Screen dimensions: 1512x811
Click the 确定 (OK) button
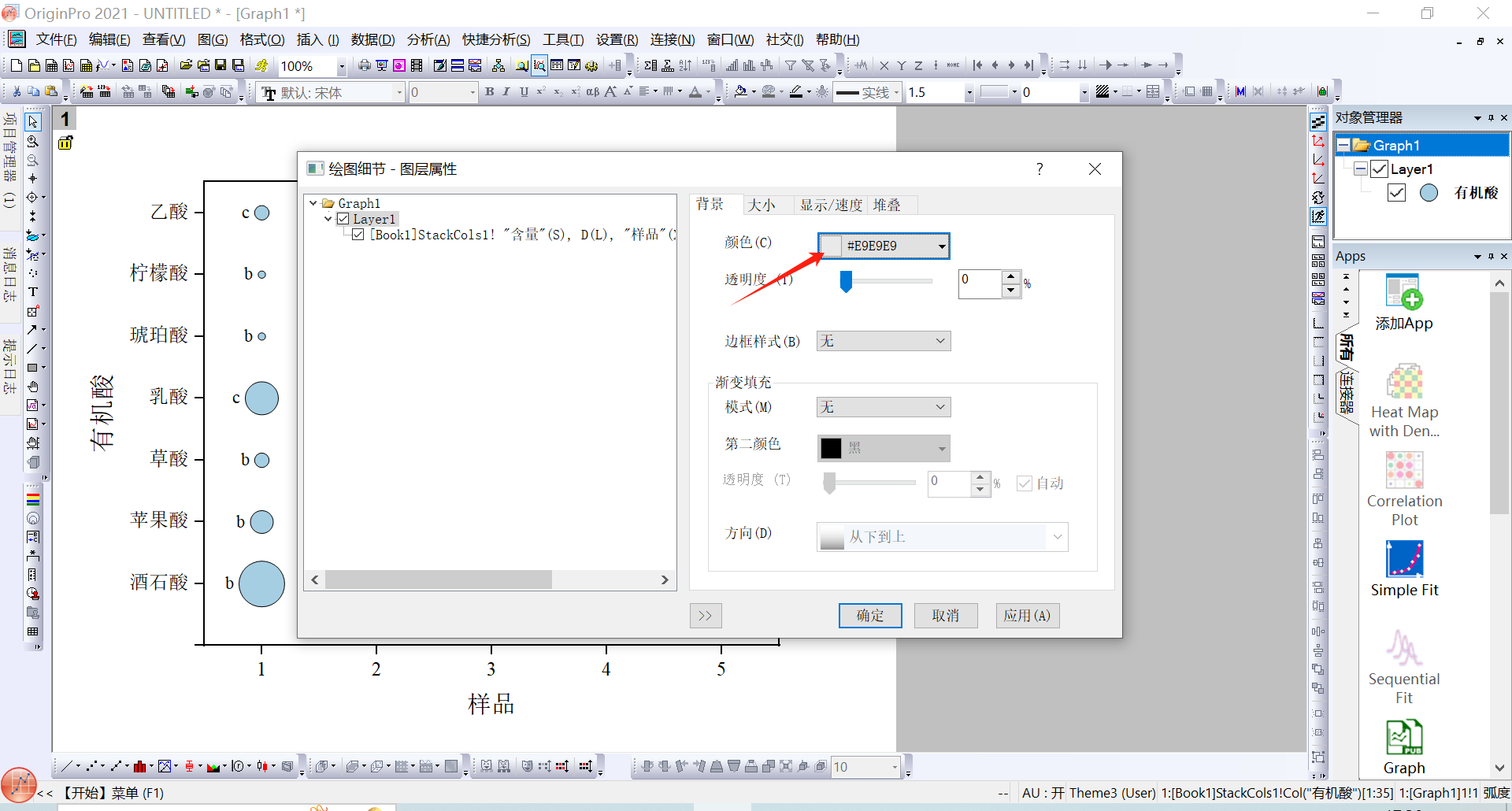point(870,616)
